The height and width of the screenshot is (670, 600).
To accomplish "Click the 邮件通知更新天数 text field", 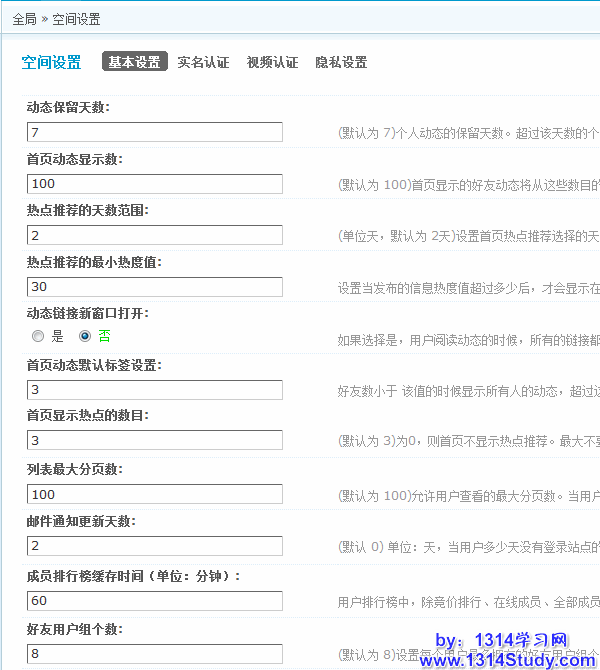I will pyautogui.click(x=155, y=546).
